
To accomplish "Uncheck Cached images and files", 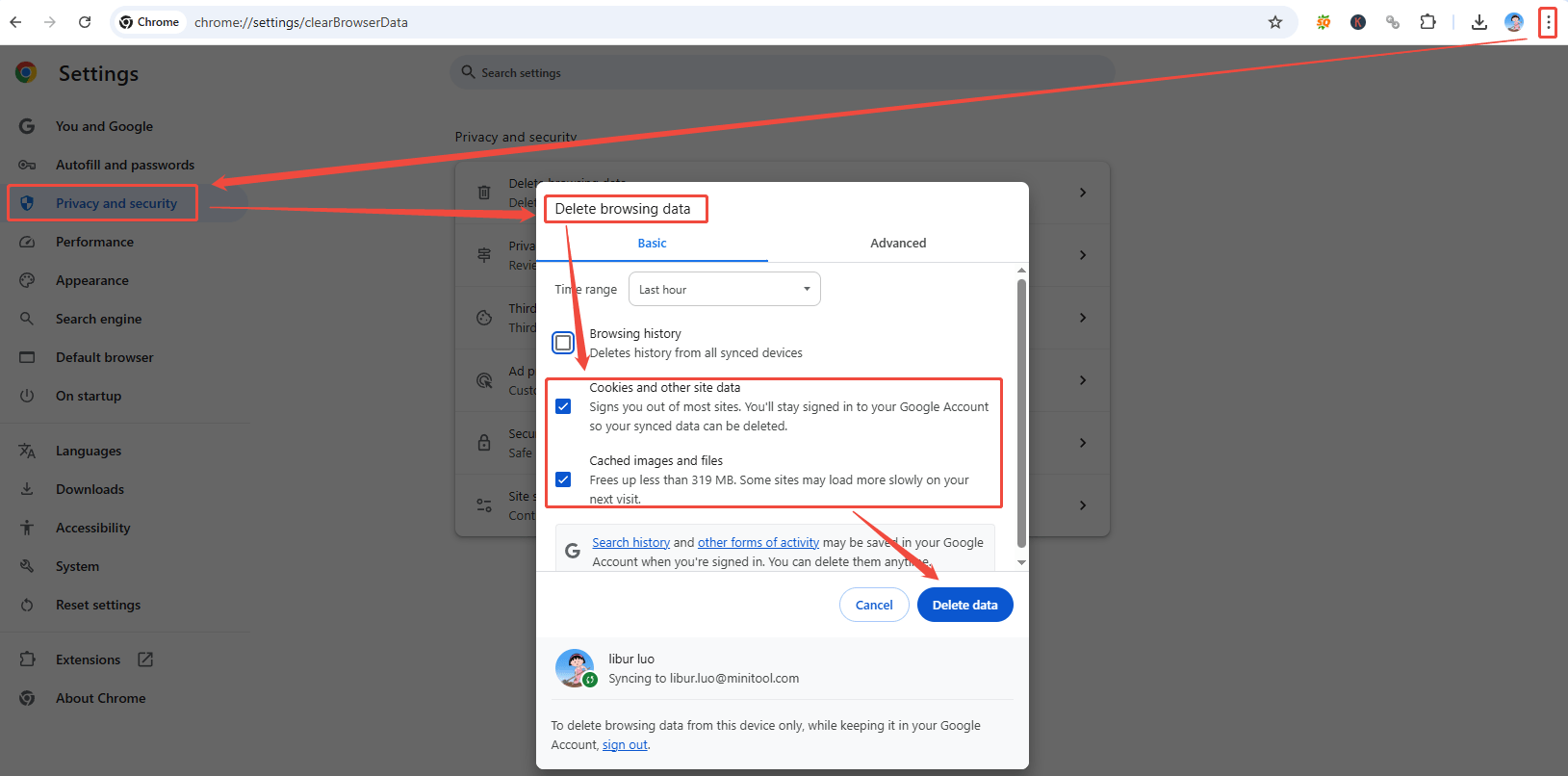I will [563, 479].
